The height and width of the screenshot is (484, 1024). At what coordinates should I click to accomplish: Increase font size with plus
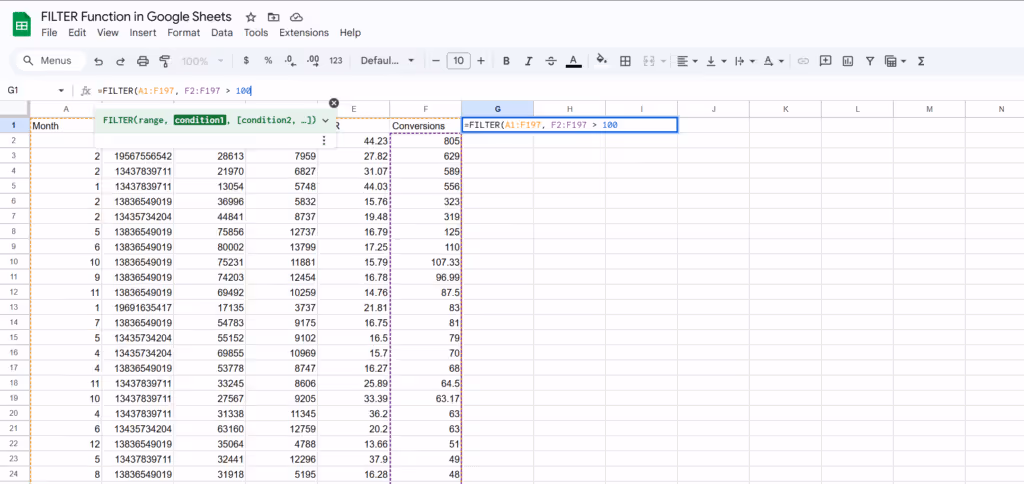click(x=481, y=61)
